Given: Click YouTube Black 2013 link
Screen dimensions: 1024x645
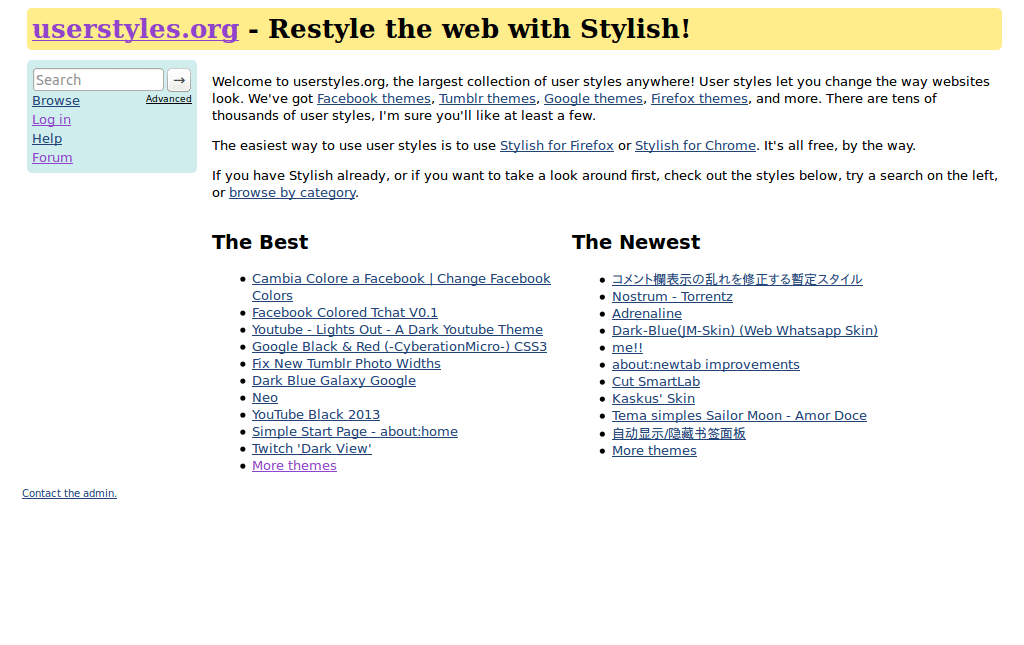Looking at the screenshot, I should point(315,414).
